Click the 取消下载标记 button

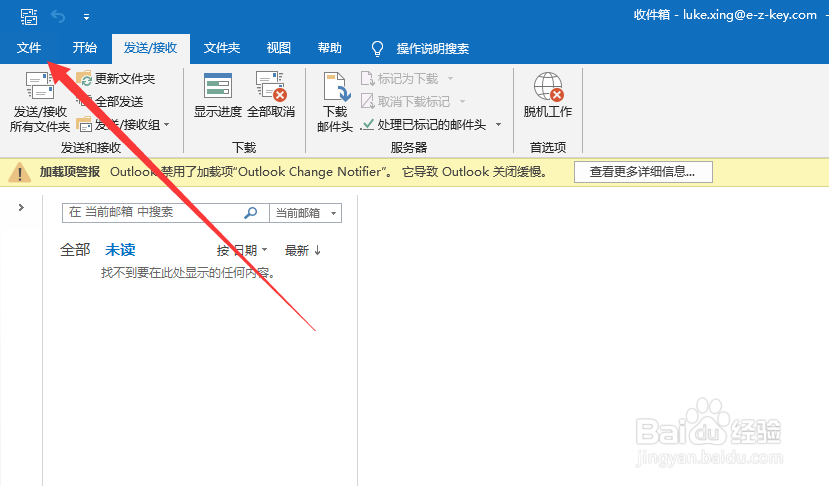coord(406,102)
